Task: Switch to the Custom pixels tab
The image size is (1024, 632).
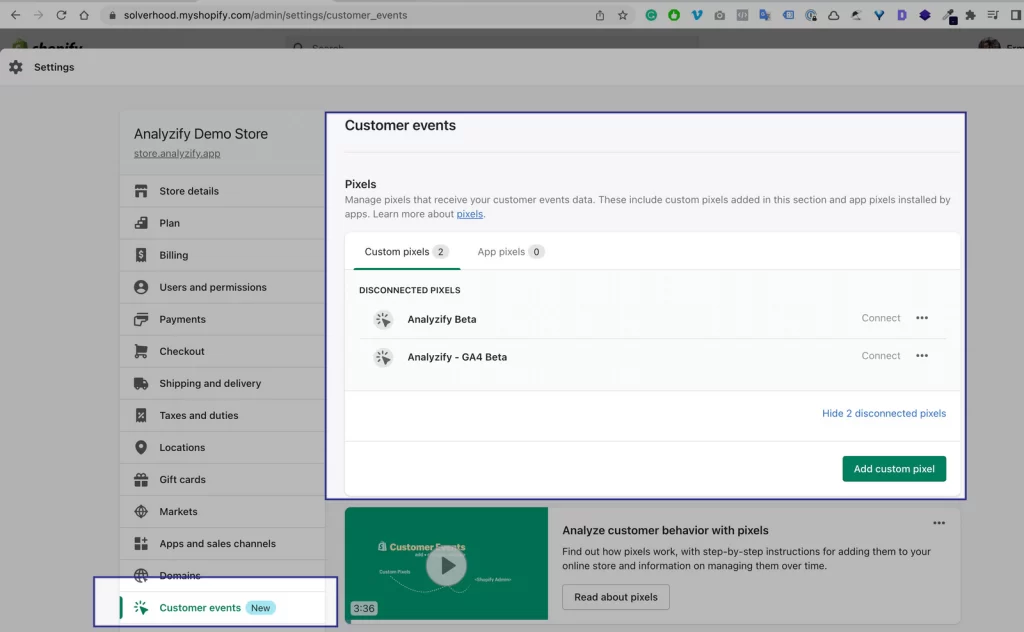Action: [406, 252]
